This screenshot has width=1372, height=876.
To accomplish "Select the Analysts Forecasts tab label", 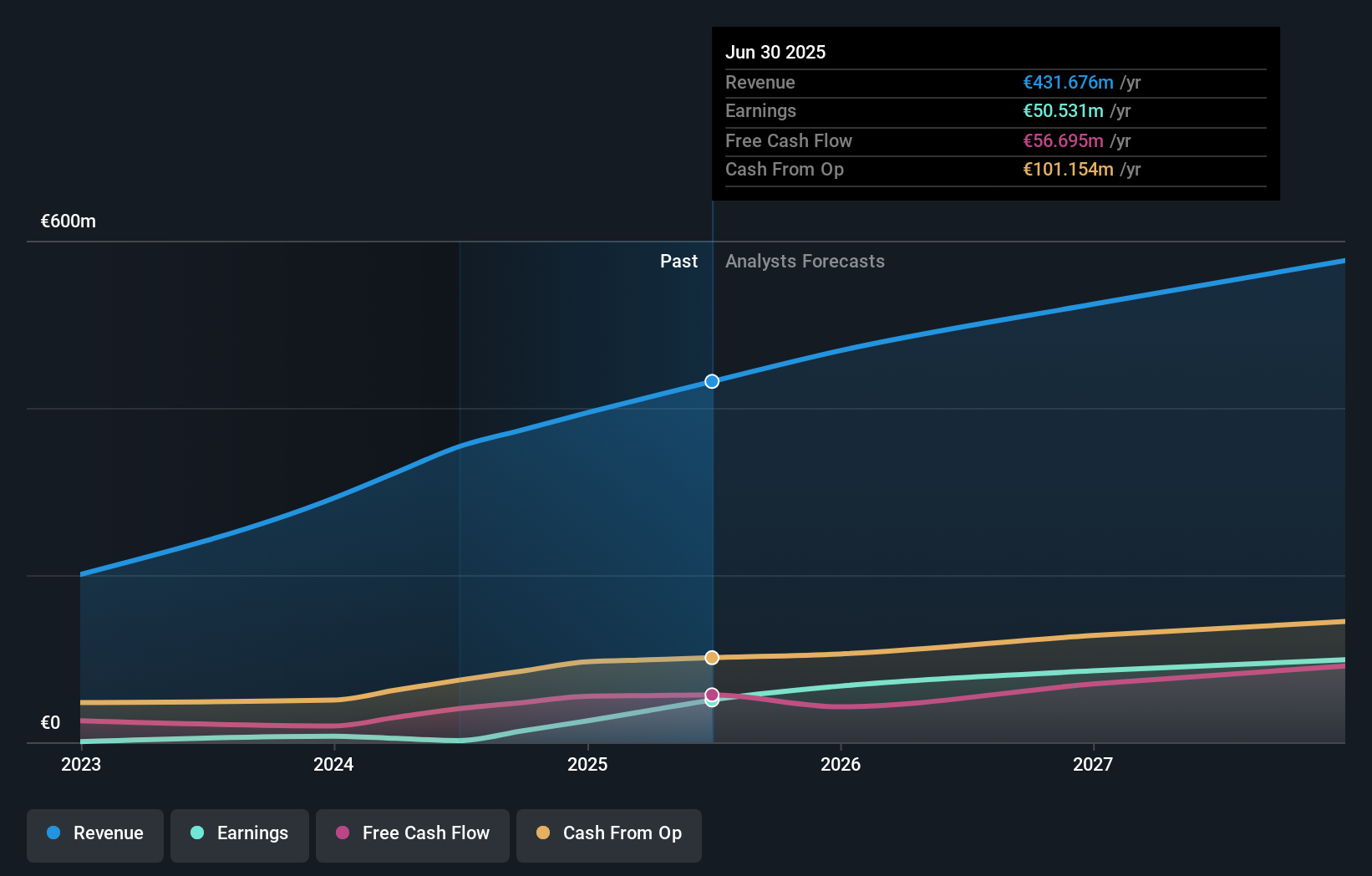I will [805, 262].
